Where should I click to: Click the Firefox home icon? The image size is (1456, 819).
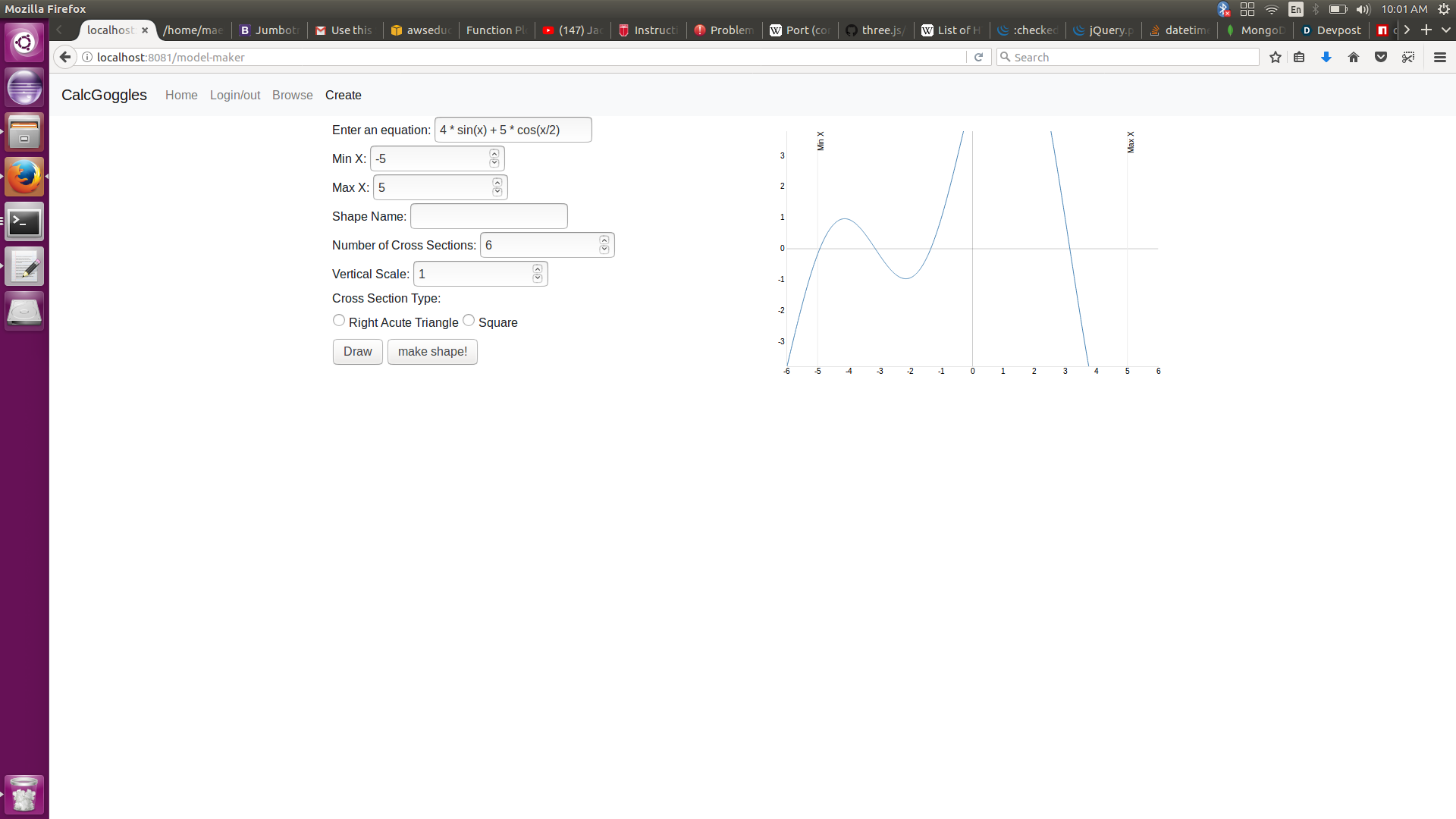(1354, 58)
